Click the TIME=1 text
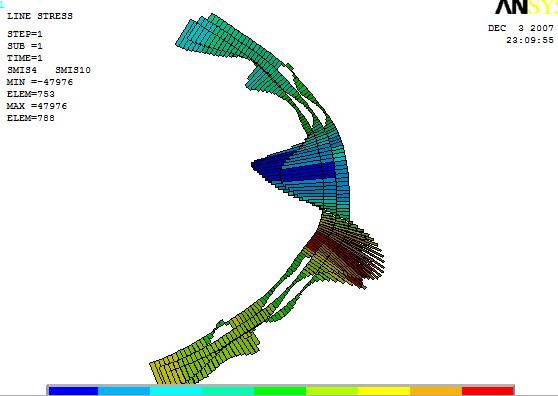 25,58
